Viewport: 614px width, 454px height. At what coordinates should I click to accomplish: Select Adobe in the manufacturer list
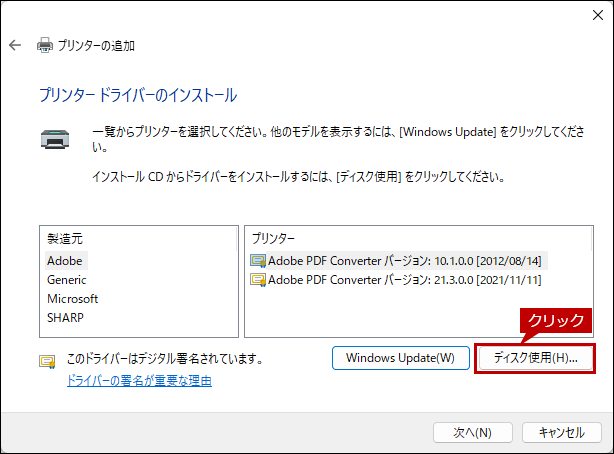tap(65, 261)
